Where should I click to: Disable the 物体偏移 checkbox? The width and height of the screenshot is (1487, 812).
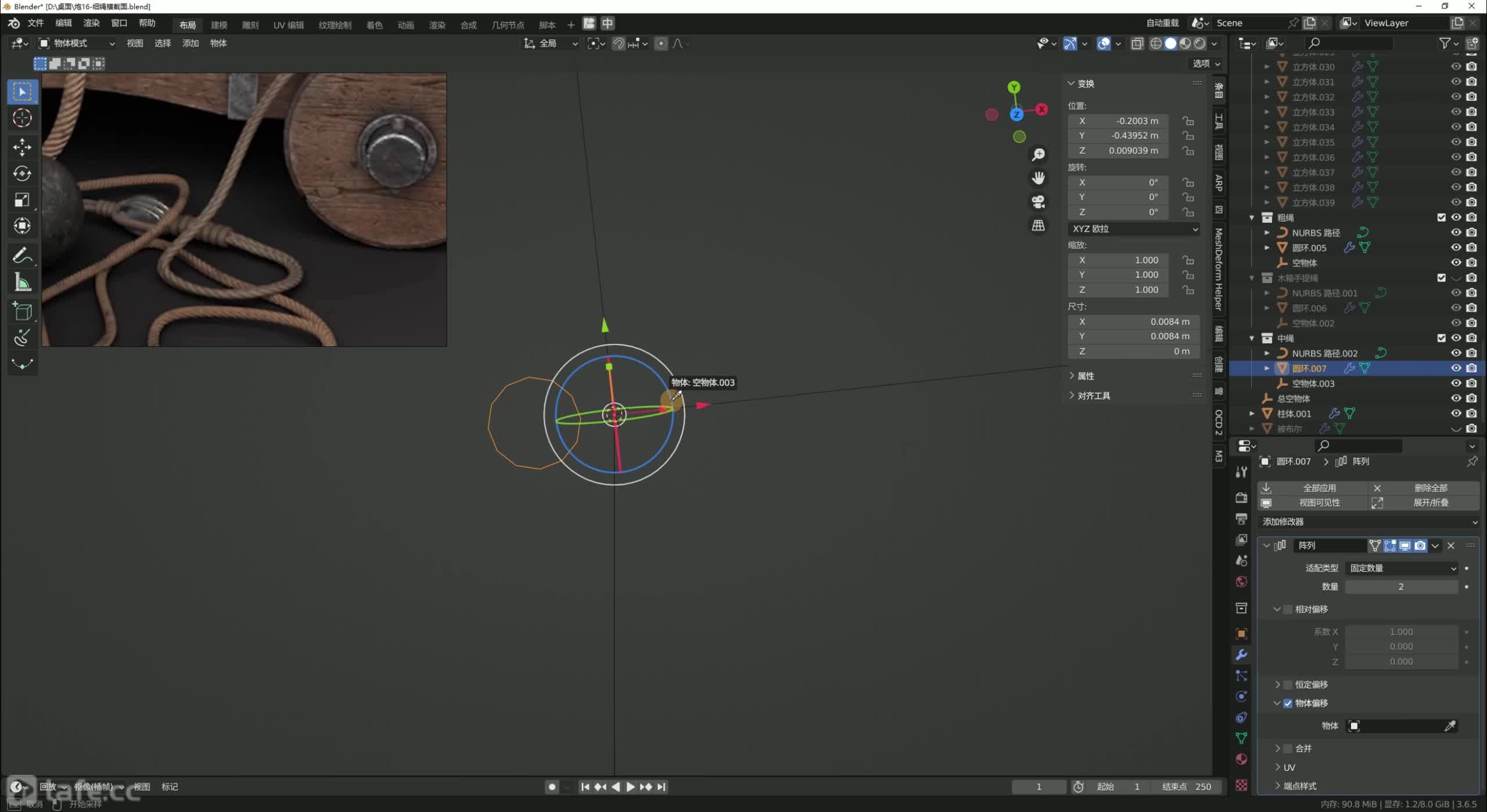click(1288, 703)
